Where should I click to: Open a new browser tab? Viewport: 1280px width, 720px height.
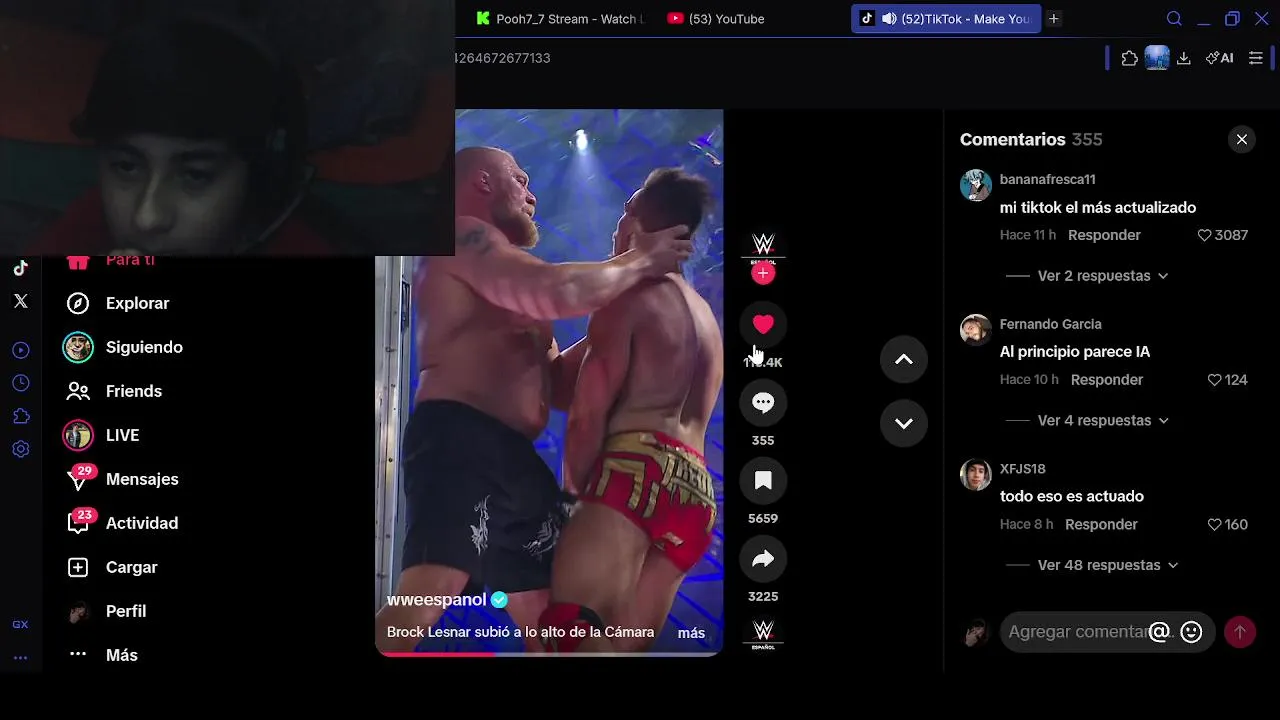[x=1053, y=19]
